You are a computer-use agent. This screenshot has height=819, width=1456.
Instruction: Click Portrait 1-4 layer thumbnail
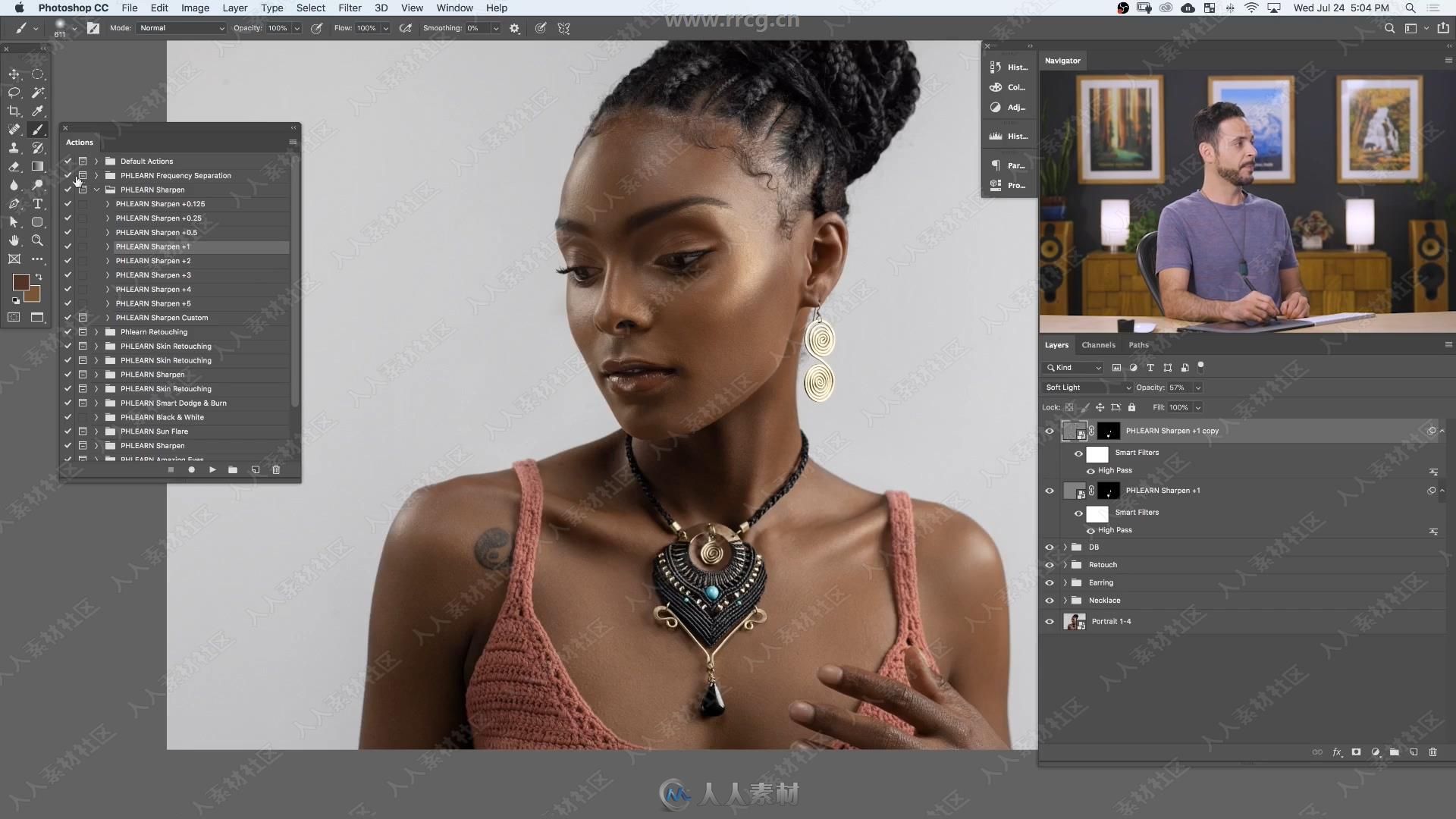point(1076,621)
